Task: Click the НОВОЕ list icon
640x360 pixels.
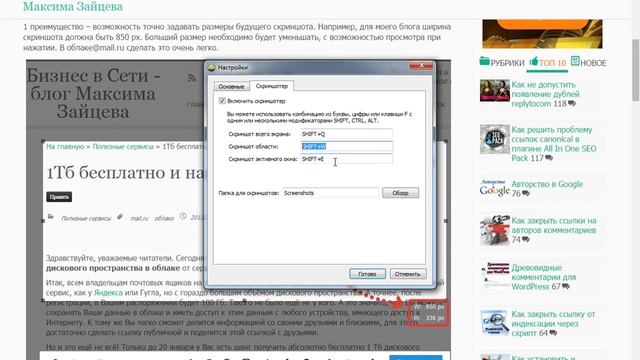Action: pyautogui.click(x=575, y=61)
